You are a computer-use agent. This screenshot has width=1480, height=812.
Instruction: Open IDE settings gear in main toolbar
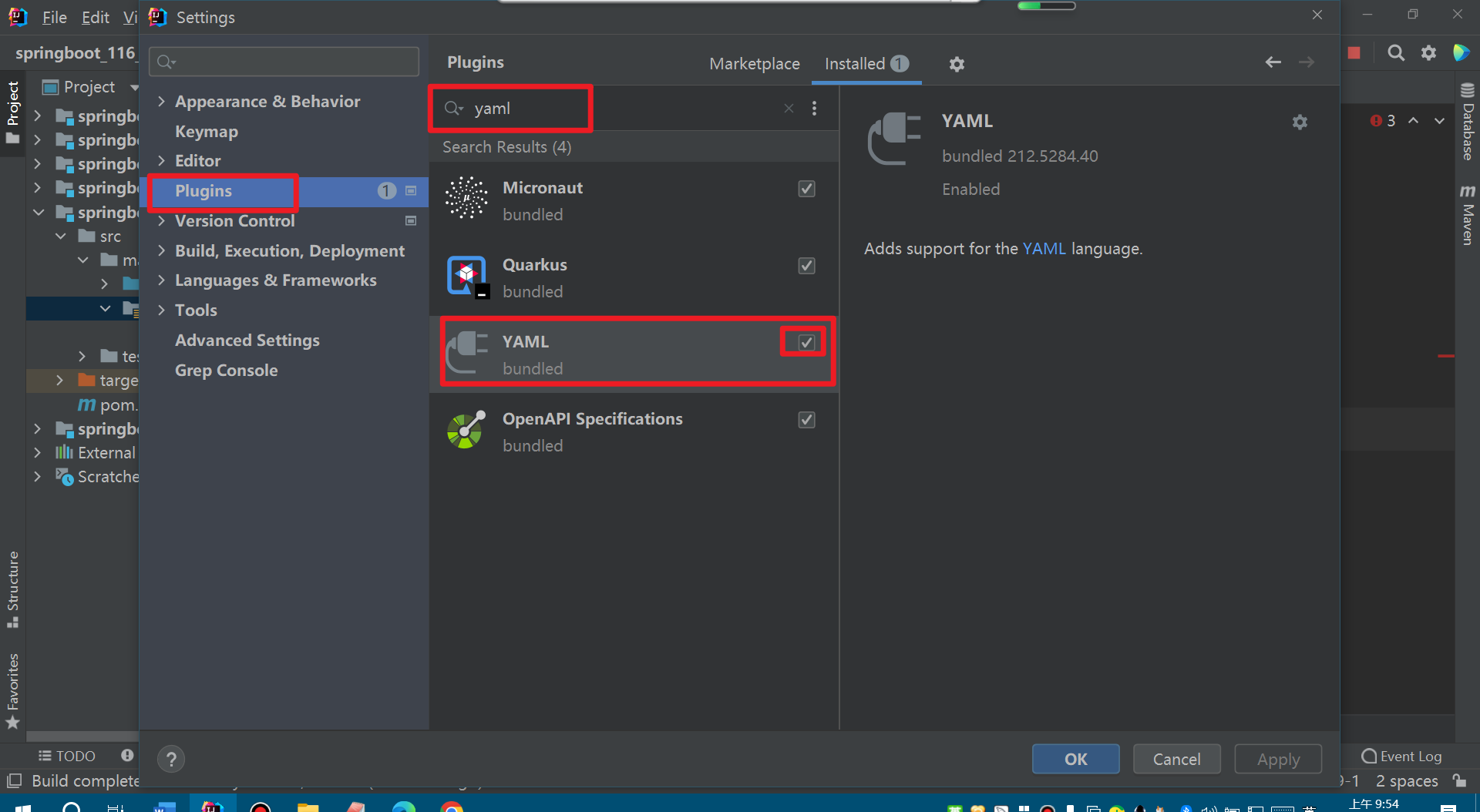click(1429, 52)
